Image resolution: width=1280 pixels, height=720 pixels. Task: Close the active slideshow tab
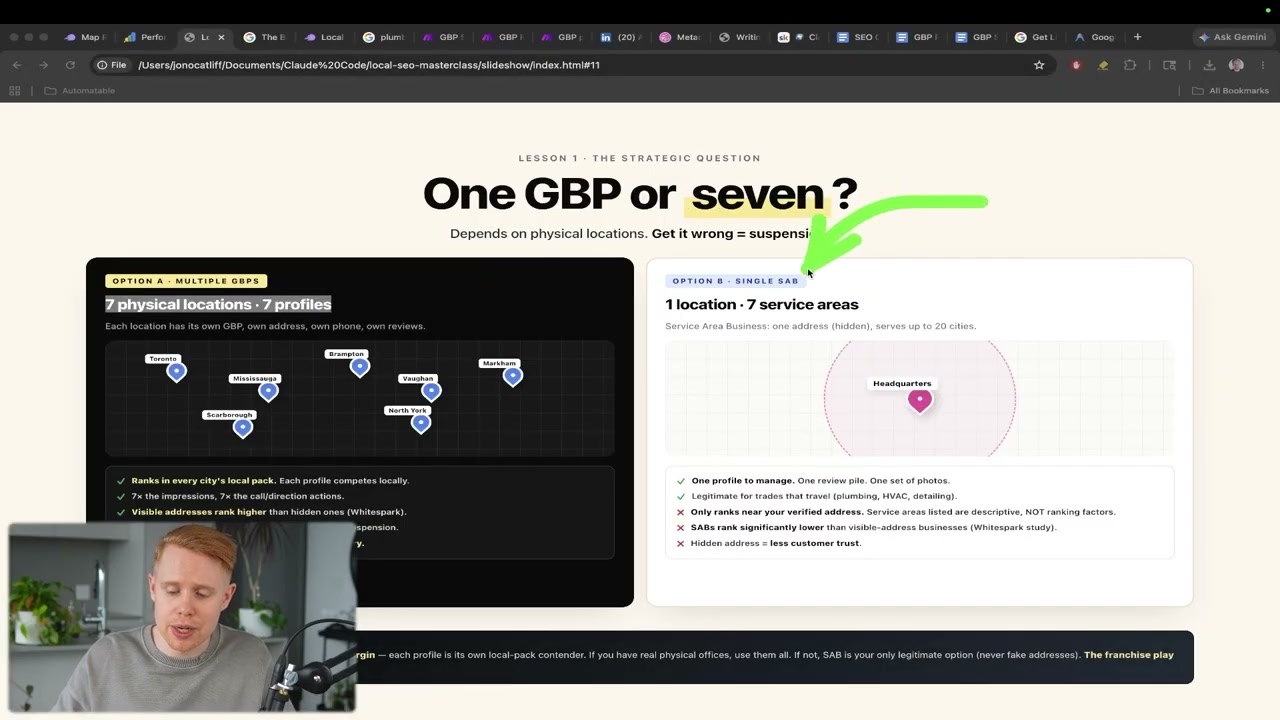tap(221, 37)
